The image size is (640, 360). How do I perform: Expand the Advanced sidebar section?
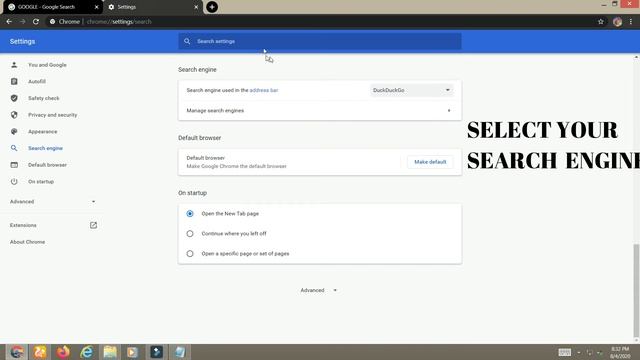[x=53, y=202]
